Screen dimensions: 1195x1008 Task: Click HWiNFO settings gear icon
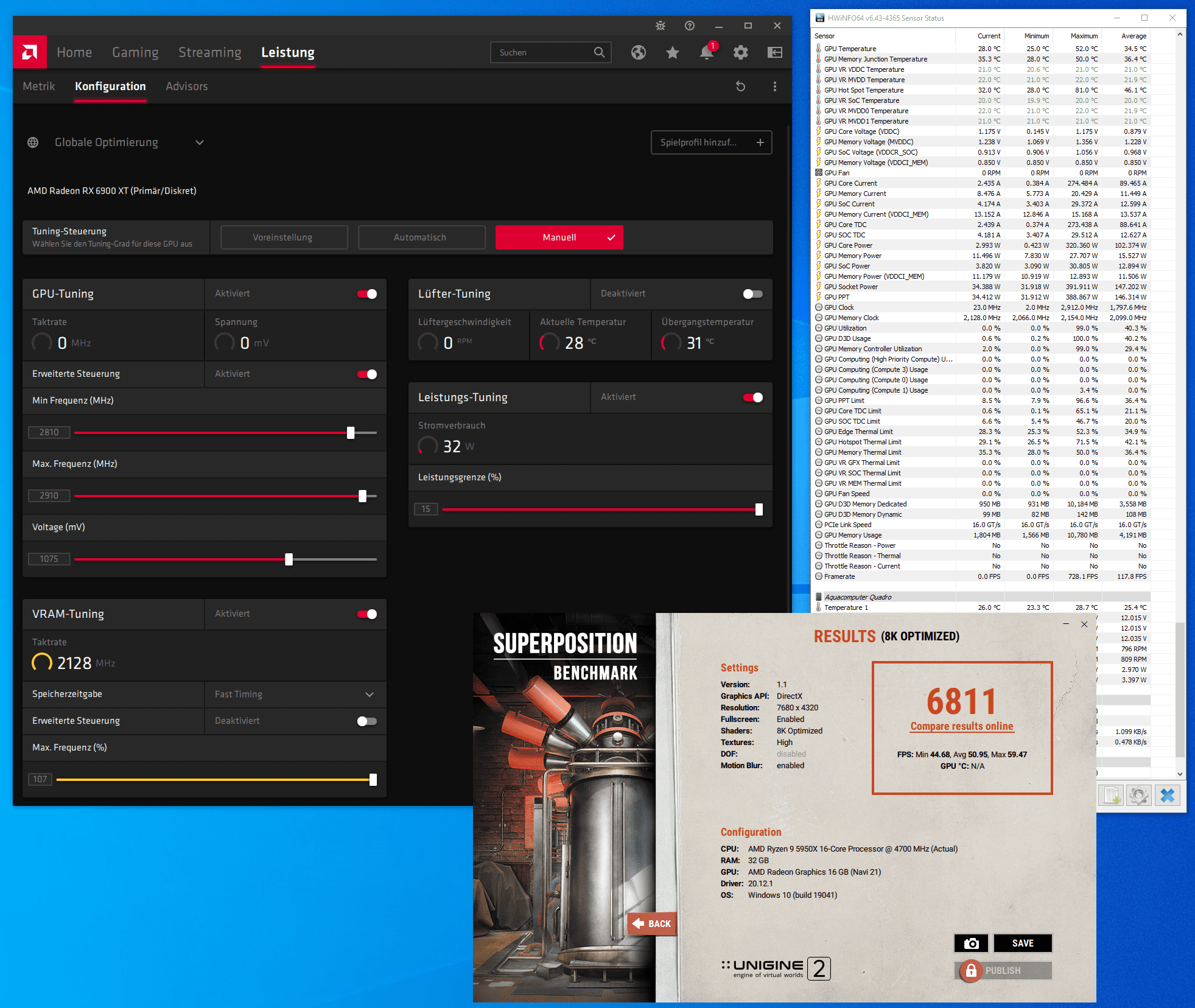pos(1139,796)
